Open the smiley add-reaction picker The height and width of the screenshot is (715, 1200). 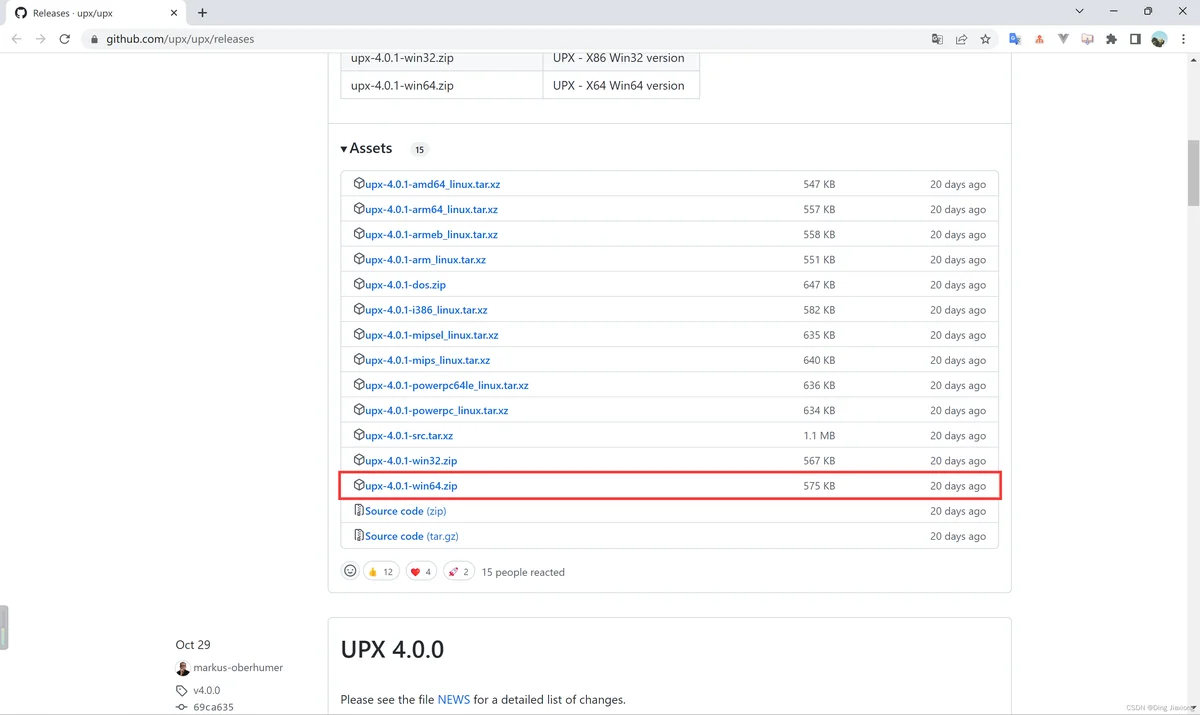click(350, 571)
